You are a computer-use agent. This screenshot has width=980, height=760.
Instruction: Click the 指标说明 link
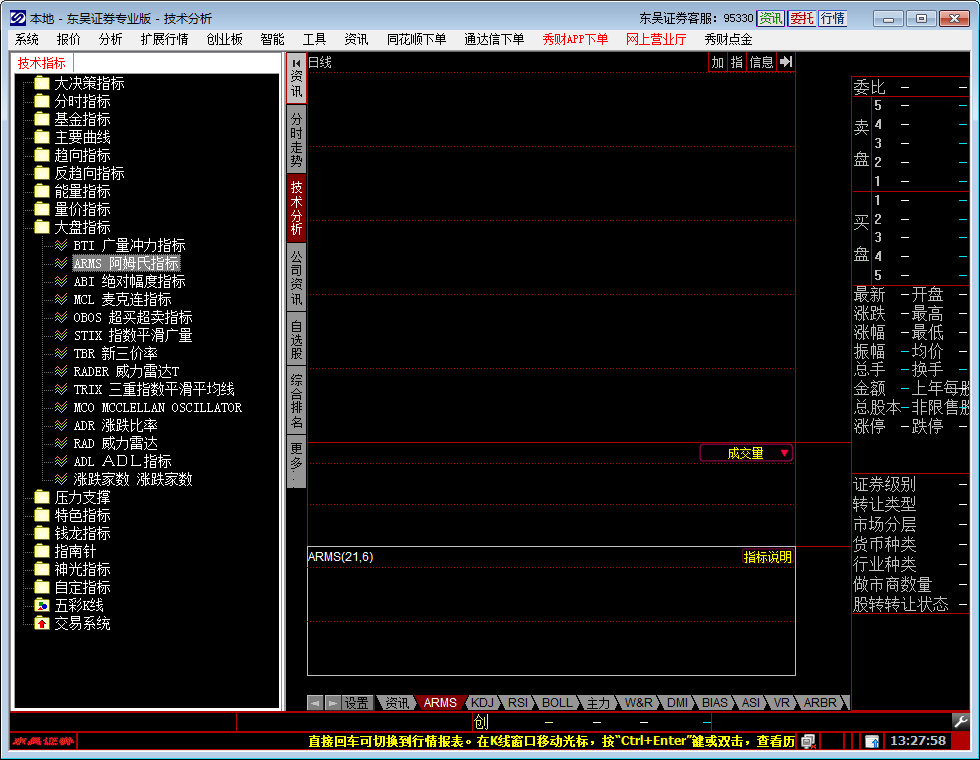(767, 557)
